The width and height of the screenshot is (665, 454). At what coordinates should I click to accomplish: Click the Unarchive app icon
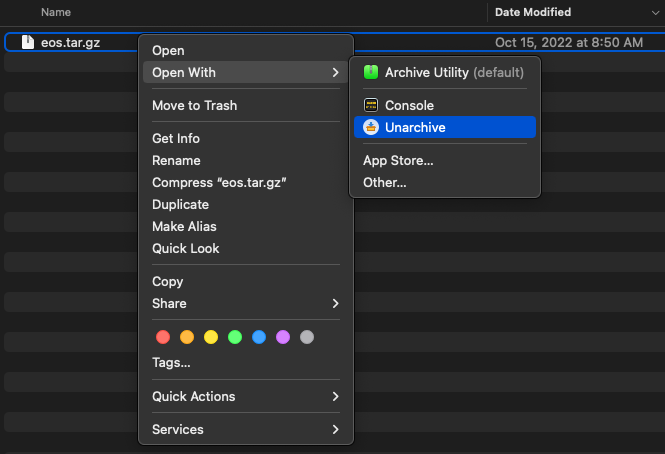coord(371,127)
